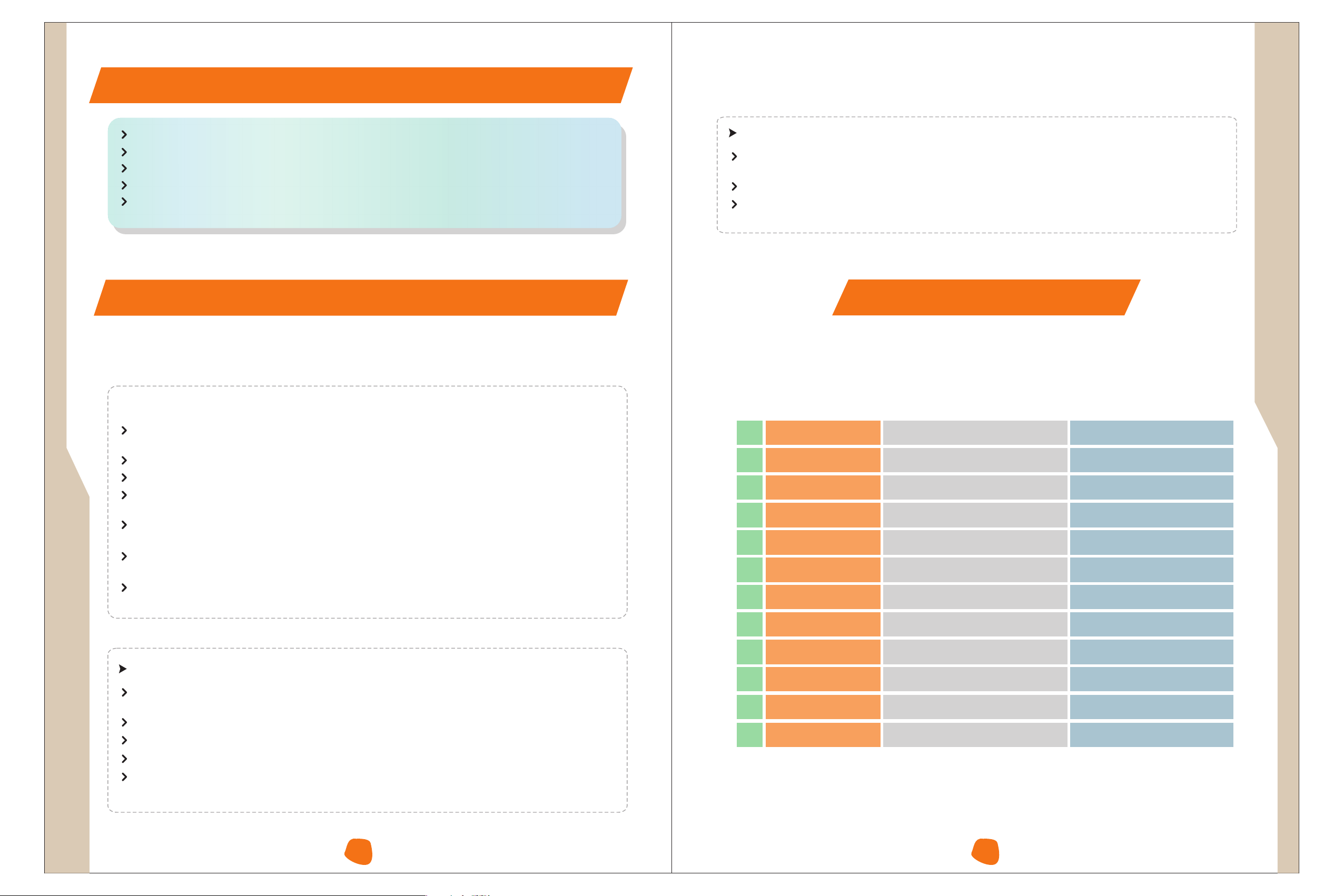Click the solid arrowhead in the right-page dashed box
This screenshot has width=1344, height=896.
(733, 133)
